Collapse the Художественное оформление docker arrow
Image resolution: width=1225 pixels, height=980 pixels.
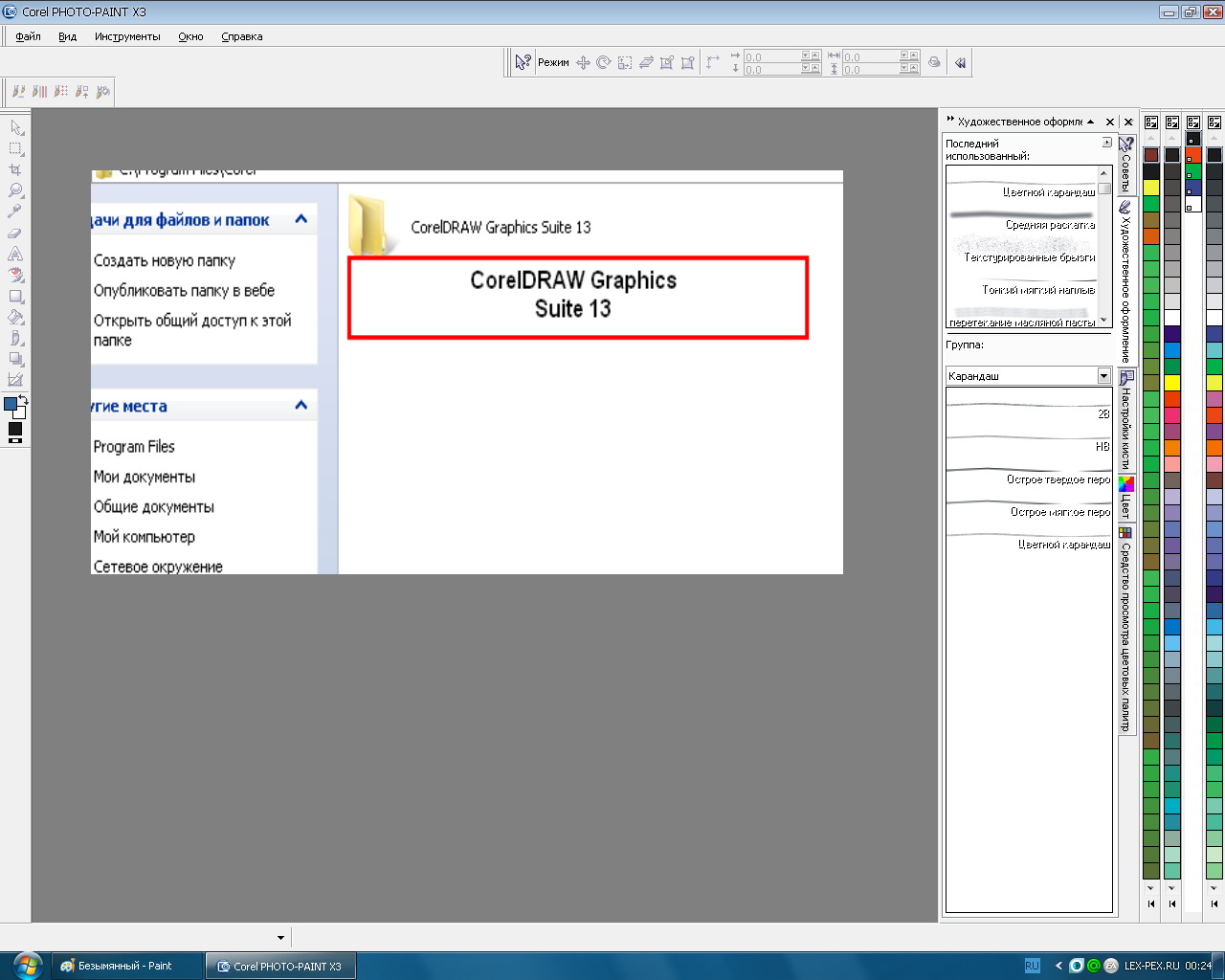coord(1090,122)
